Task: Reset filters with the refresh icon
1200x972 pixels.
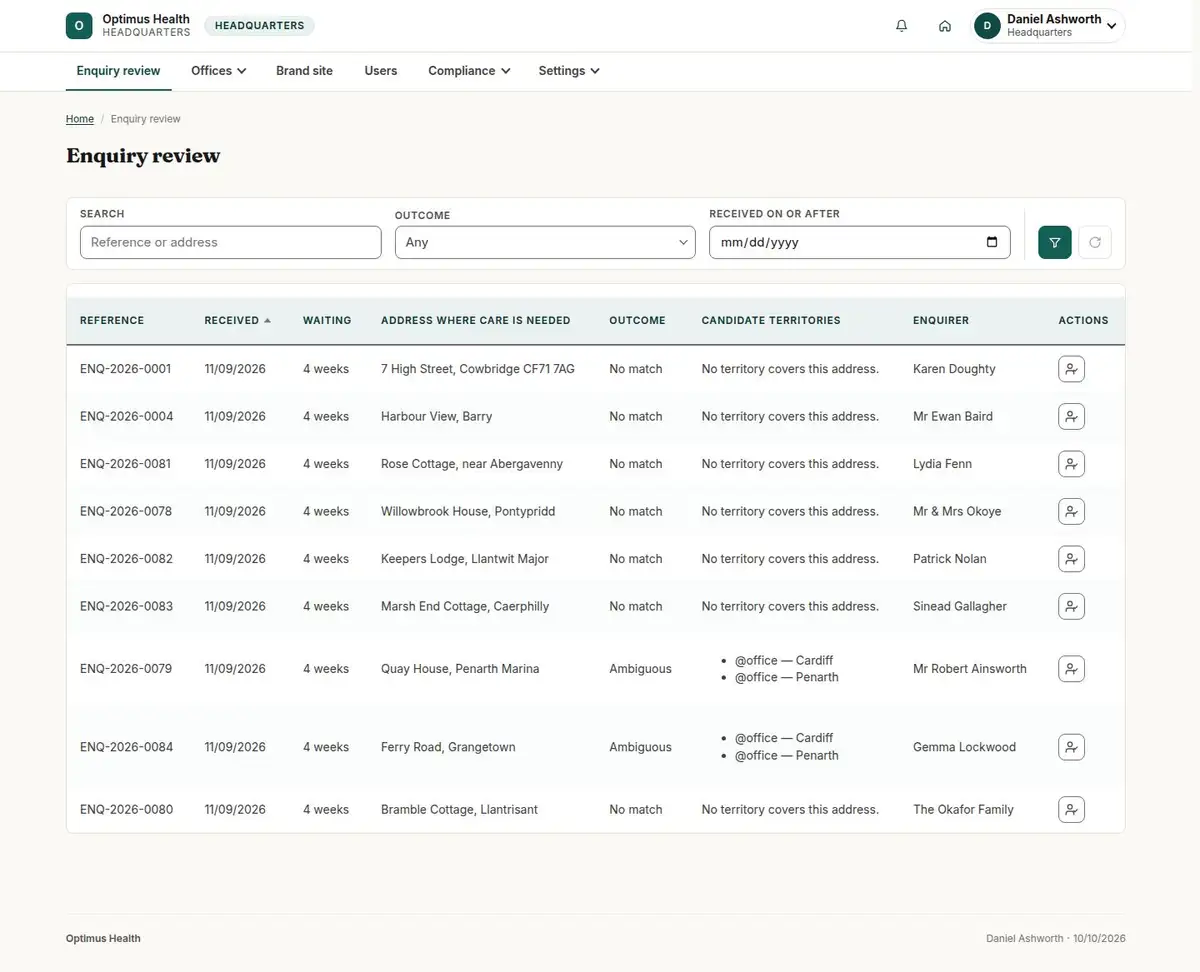Action: pos(1095,242)
